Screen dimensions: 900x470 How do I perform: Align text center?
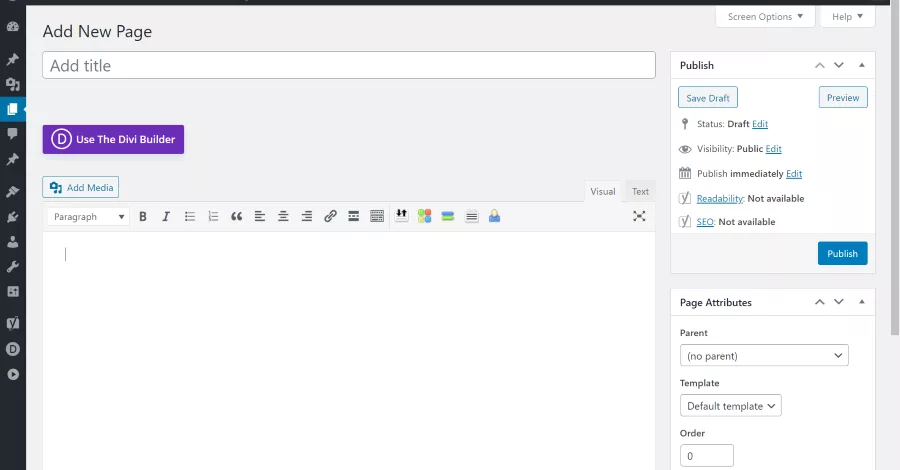[x=283, y=216]
